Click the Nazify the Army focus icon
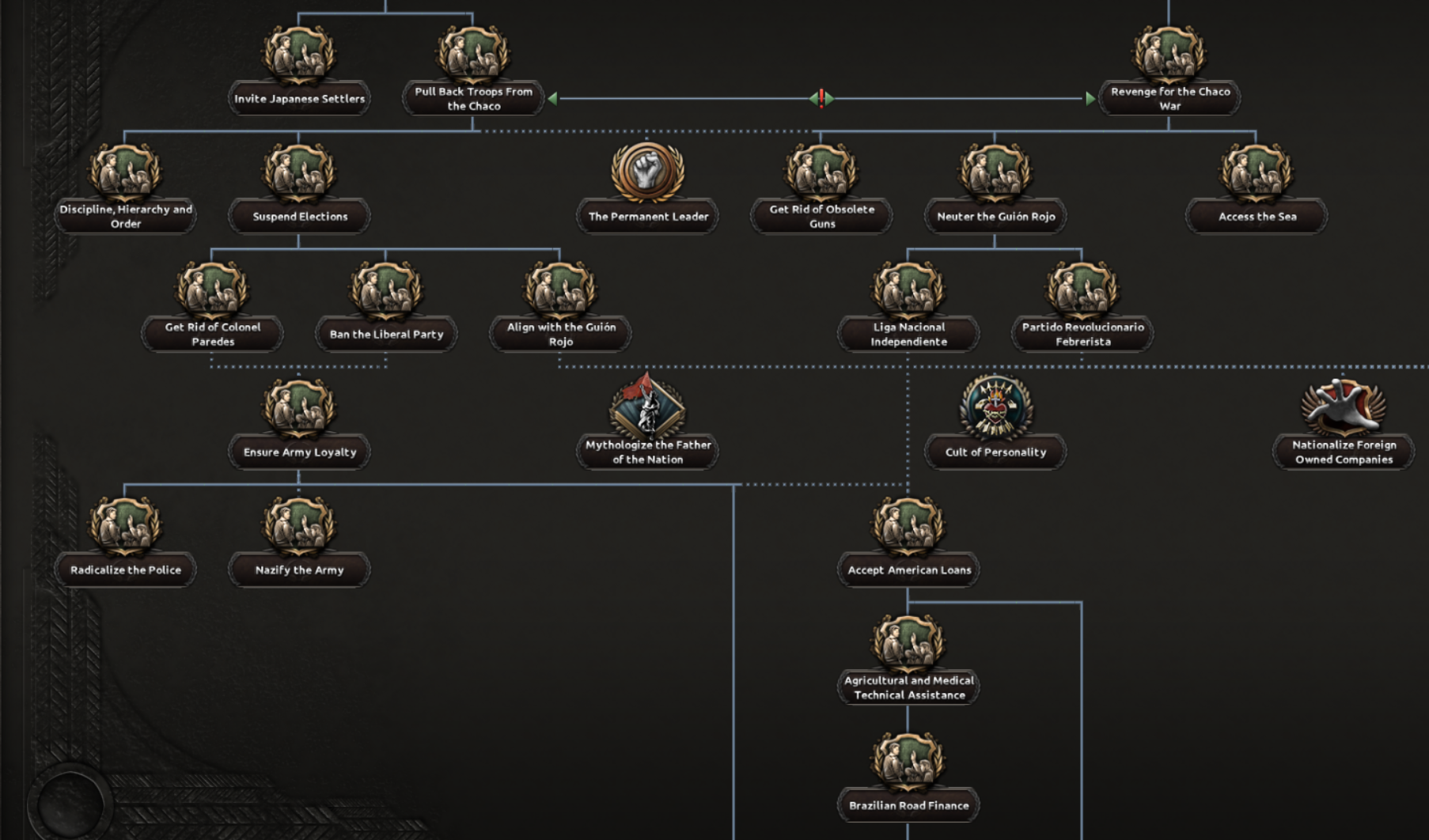 coord(299,524)
